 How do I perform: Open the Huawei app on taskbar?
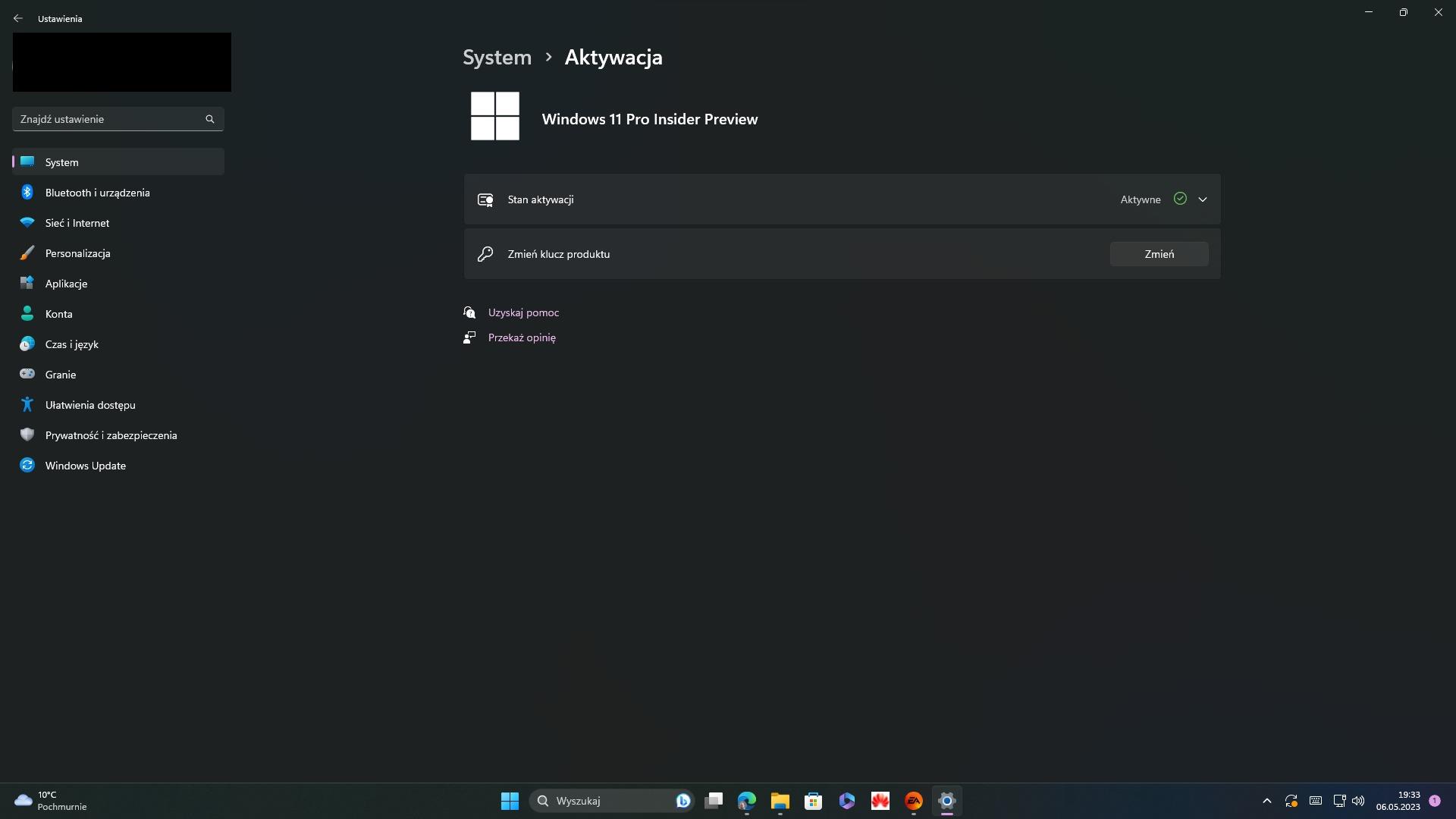(880, 801)
